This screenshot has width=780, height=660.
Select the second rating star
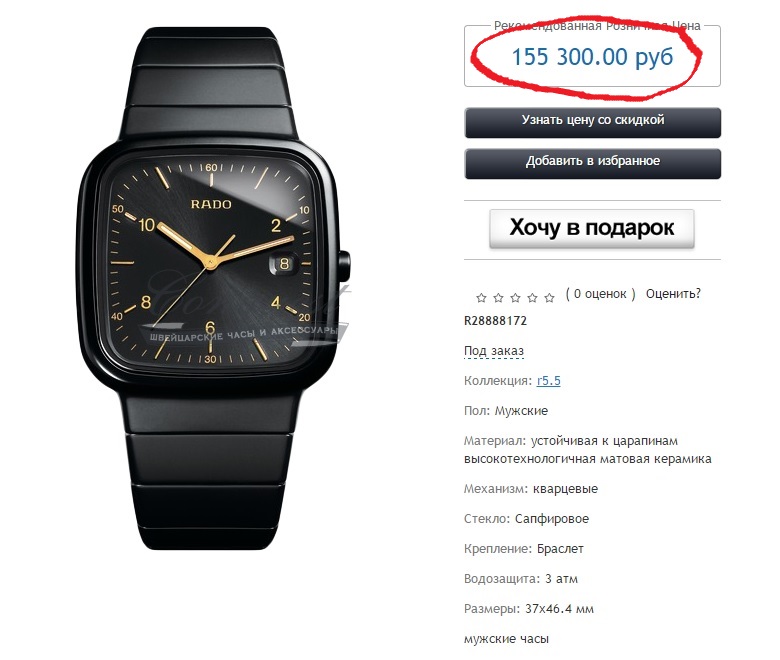pyautogui.click(x=498, y=298)
